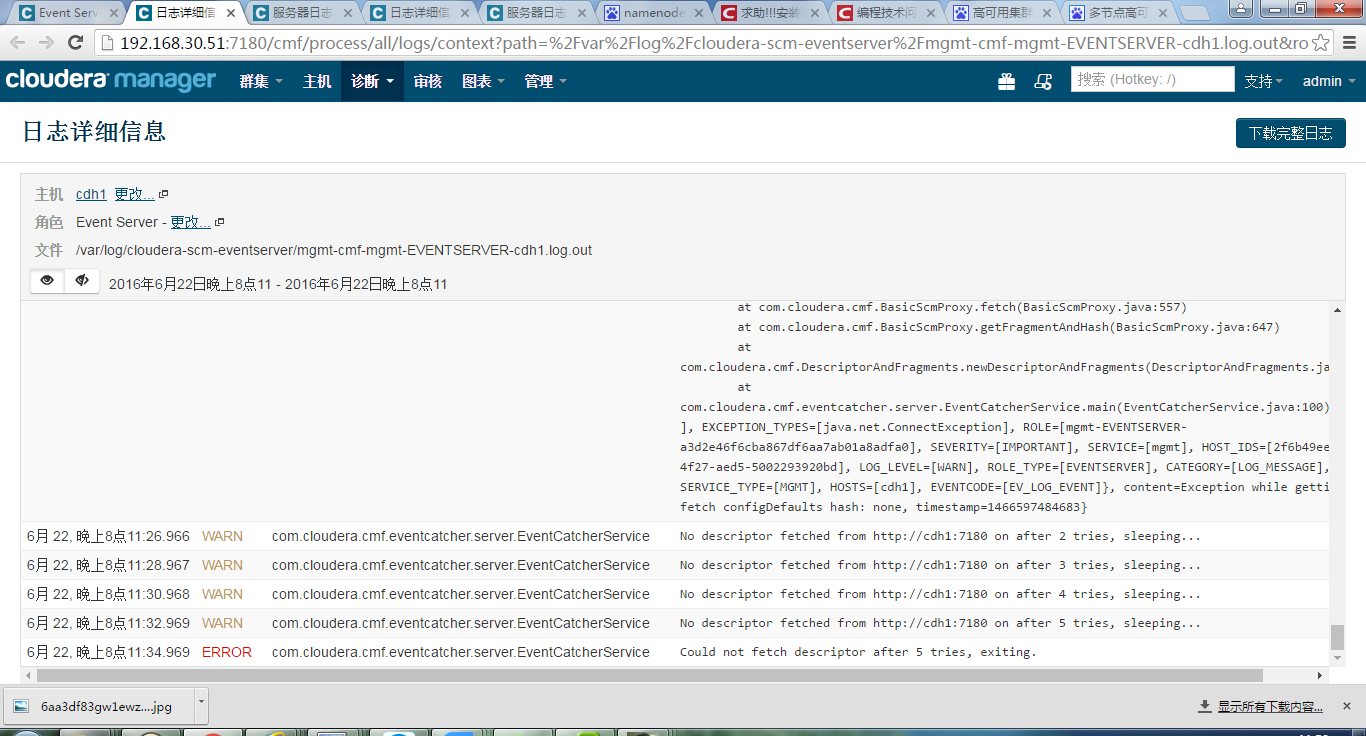1366x736 pixels.
Task: Click the 'after 2 tries' WARN message
Action: click(940, 536)
